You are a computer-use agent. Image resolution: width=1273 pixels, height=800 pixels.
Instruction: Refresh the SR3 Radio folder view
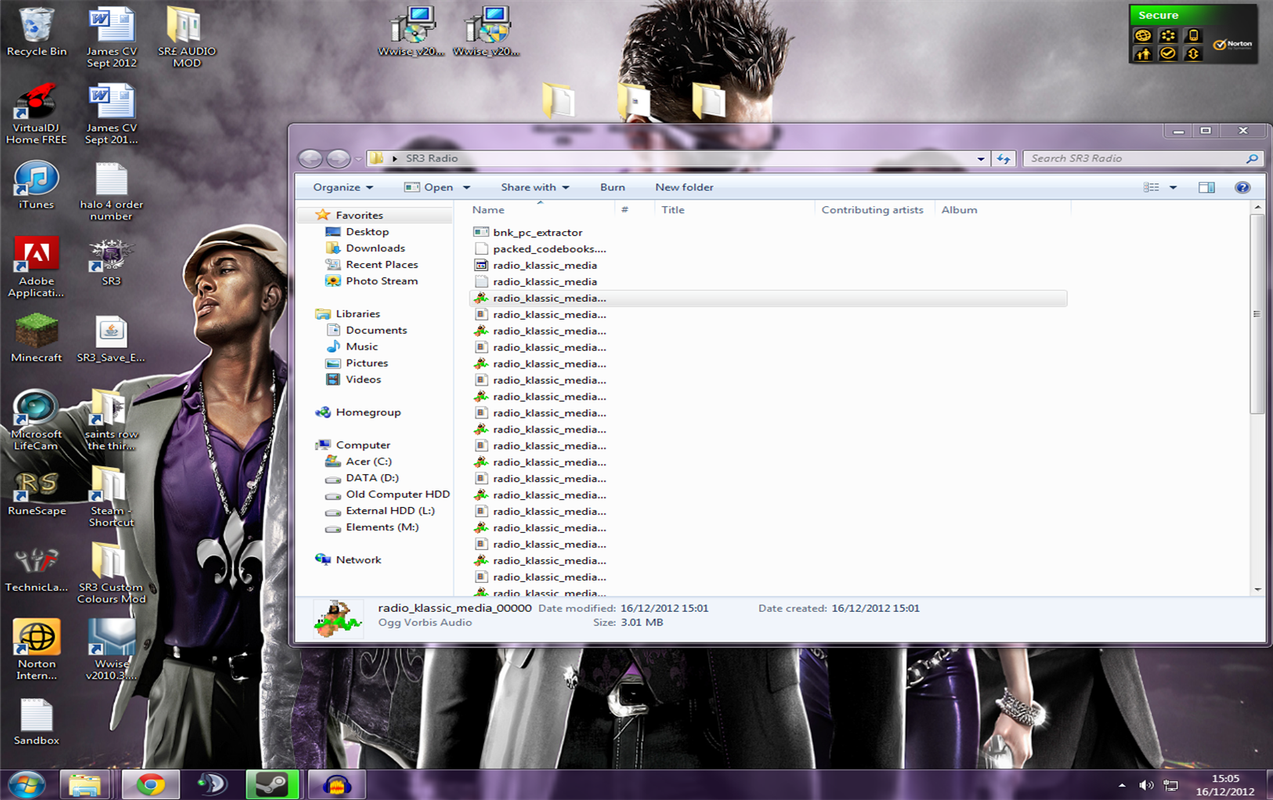click(x=1004, y=159)
